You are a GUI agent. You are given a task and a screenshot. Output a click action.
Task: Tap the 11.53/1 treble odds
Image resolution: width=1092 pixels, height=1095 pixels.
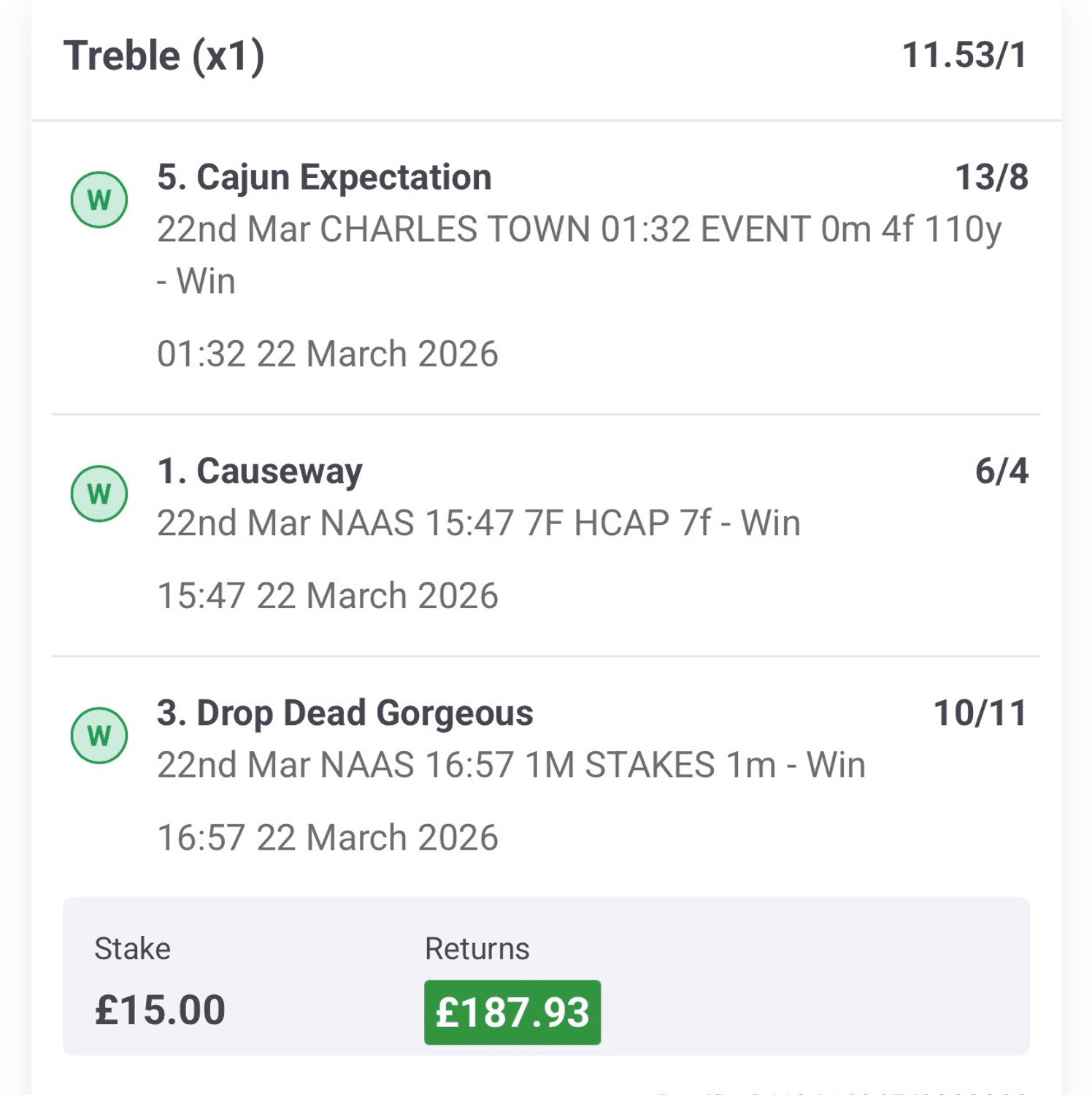click(x=964, y=55)
